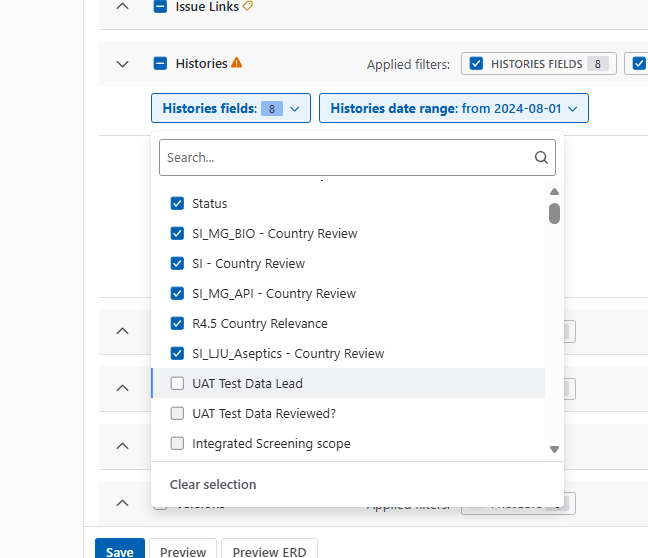Uncheck the Status field checkbox

click(x=177, y=203)
